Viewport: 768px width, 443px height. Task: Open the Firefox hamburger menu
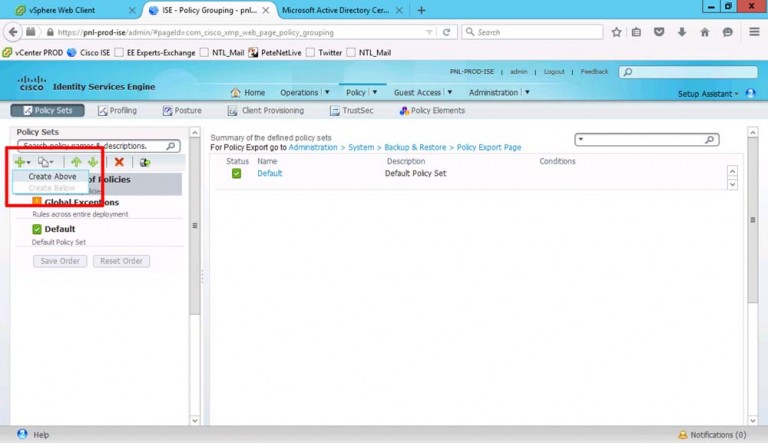point(754,32)
